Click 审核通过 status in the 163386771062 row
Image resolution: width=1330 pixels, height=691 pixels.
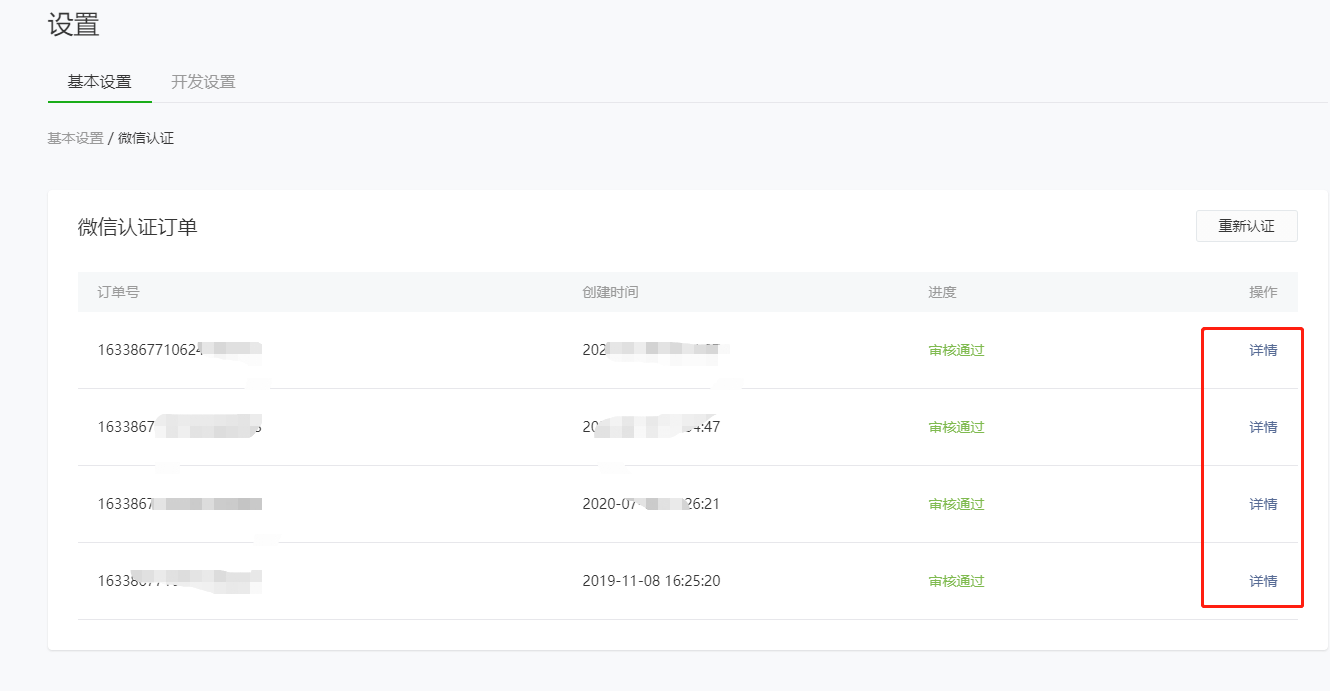point(956,350)
